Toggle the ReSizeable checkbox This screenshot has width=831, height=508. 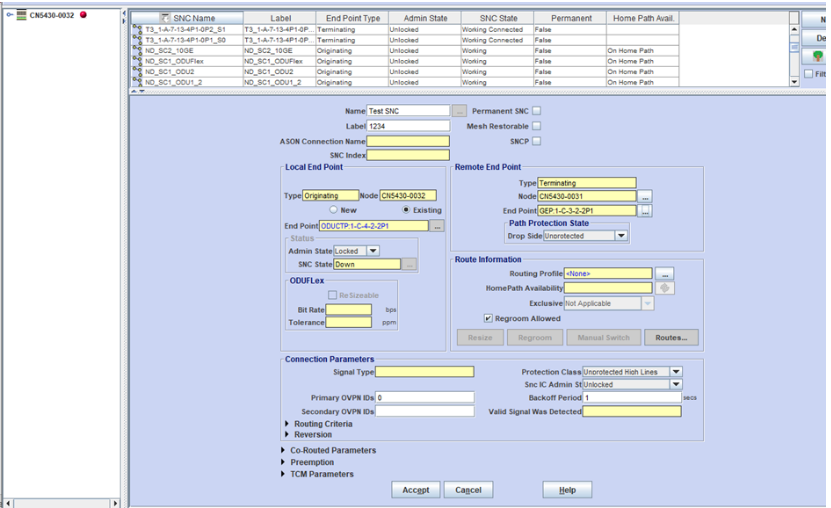point(332,295)
